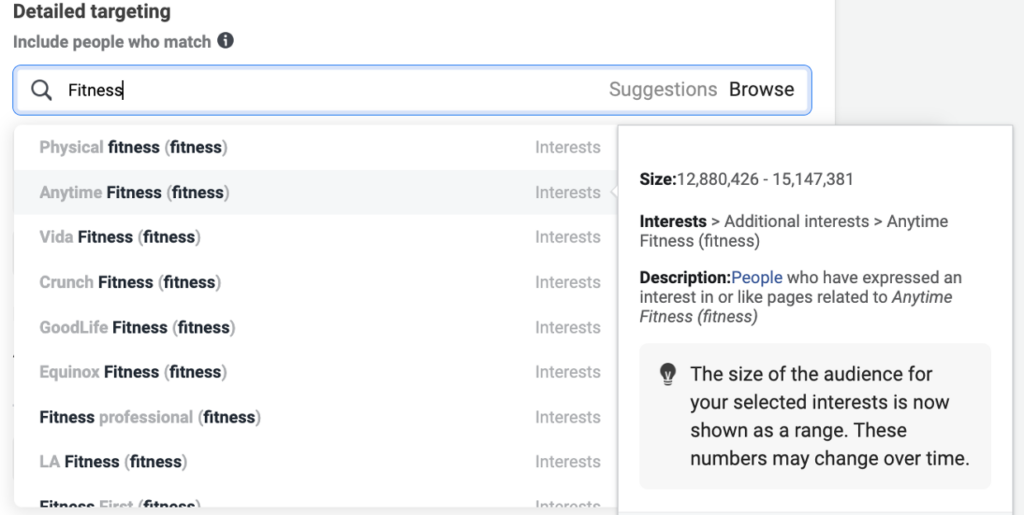Select Physical fitness (fitness) interest
The height and width of the screenshot is (515, 1024).
315,148
